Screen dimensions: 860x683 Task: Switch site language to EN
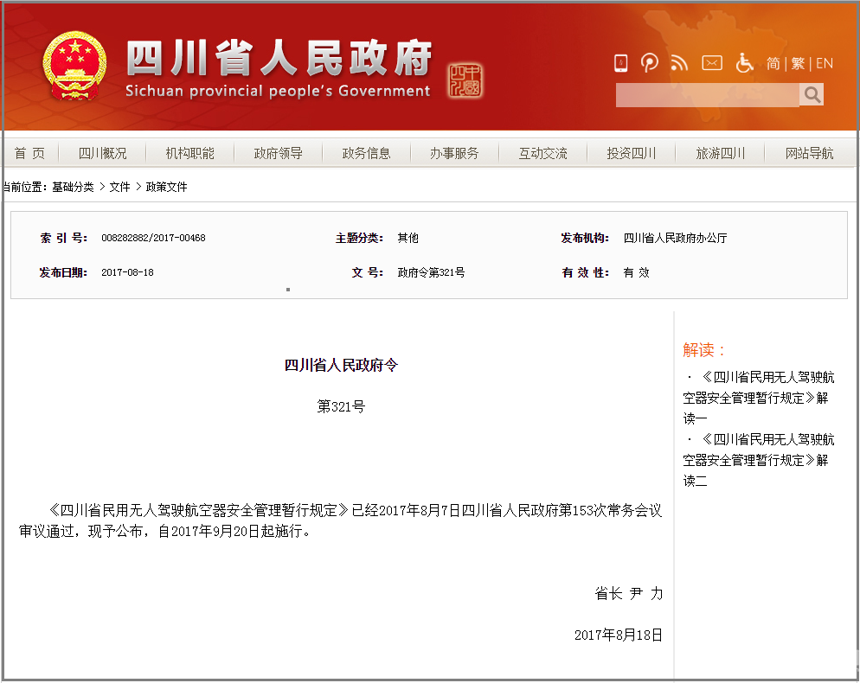[x=824, y=63]
